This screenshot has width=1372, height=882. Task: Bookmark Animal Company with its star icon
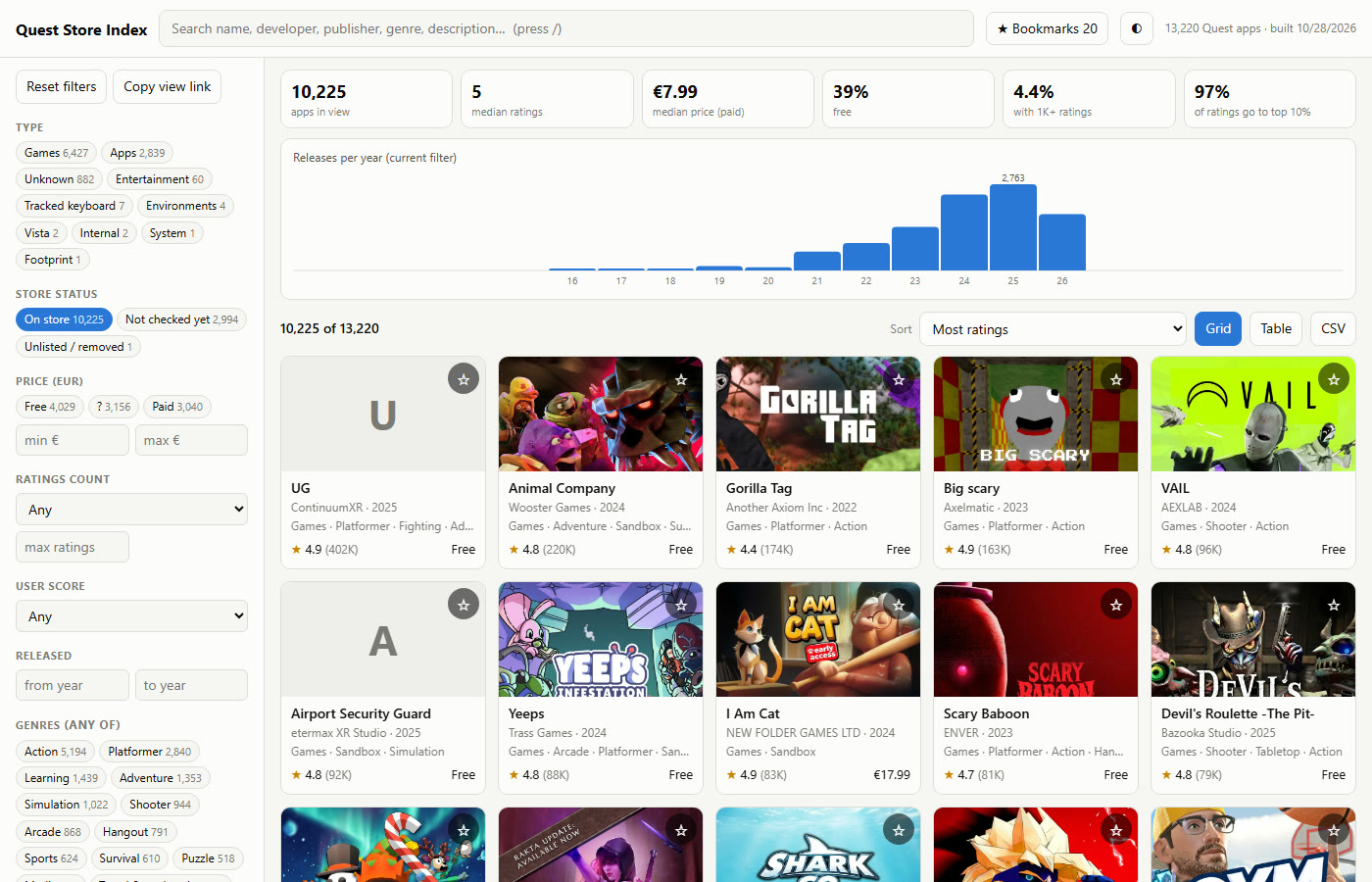click(x=681, y=379)
